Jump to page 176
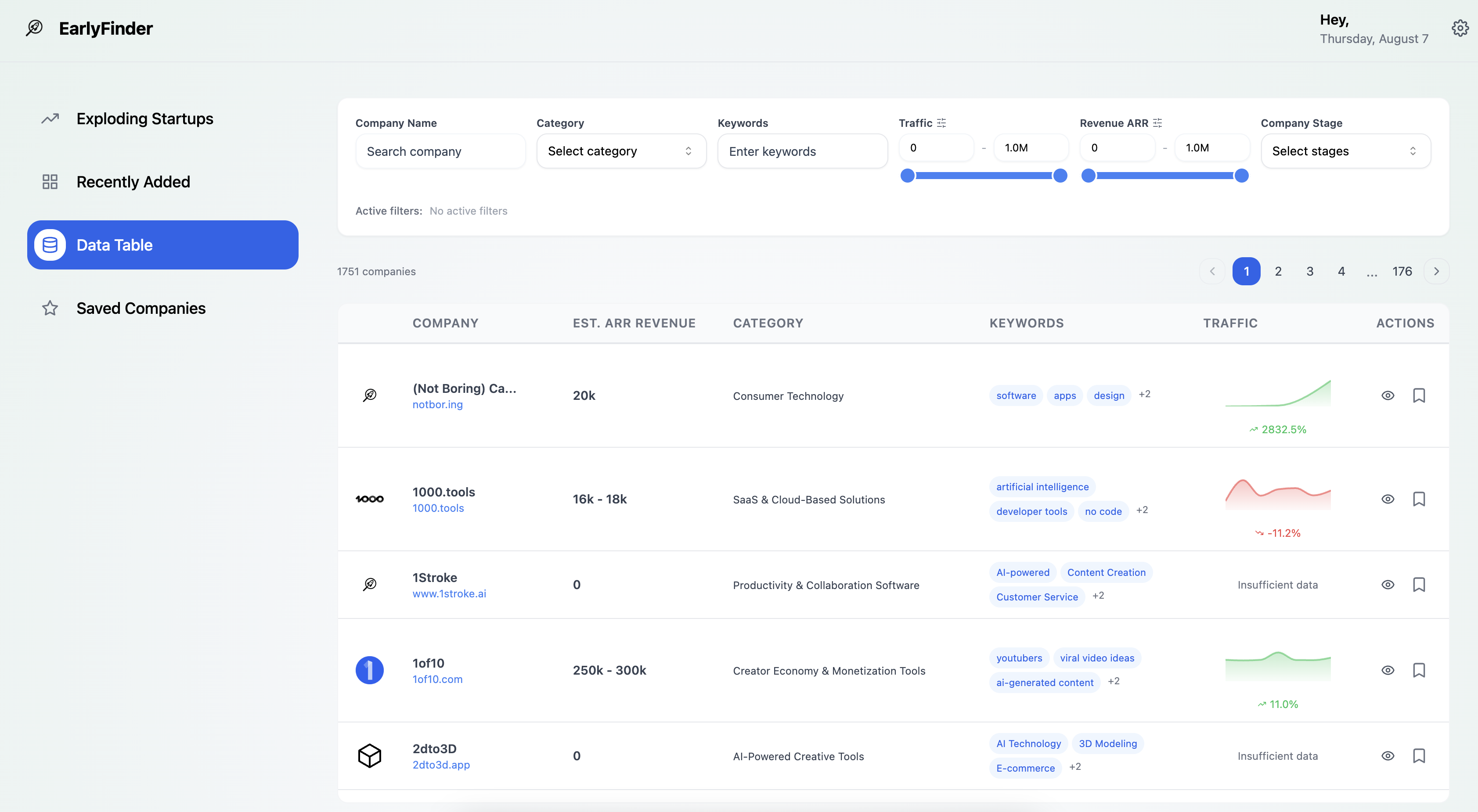Screen dimensions: 1478x812 pyautogui.click(x=1402, y=271)
